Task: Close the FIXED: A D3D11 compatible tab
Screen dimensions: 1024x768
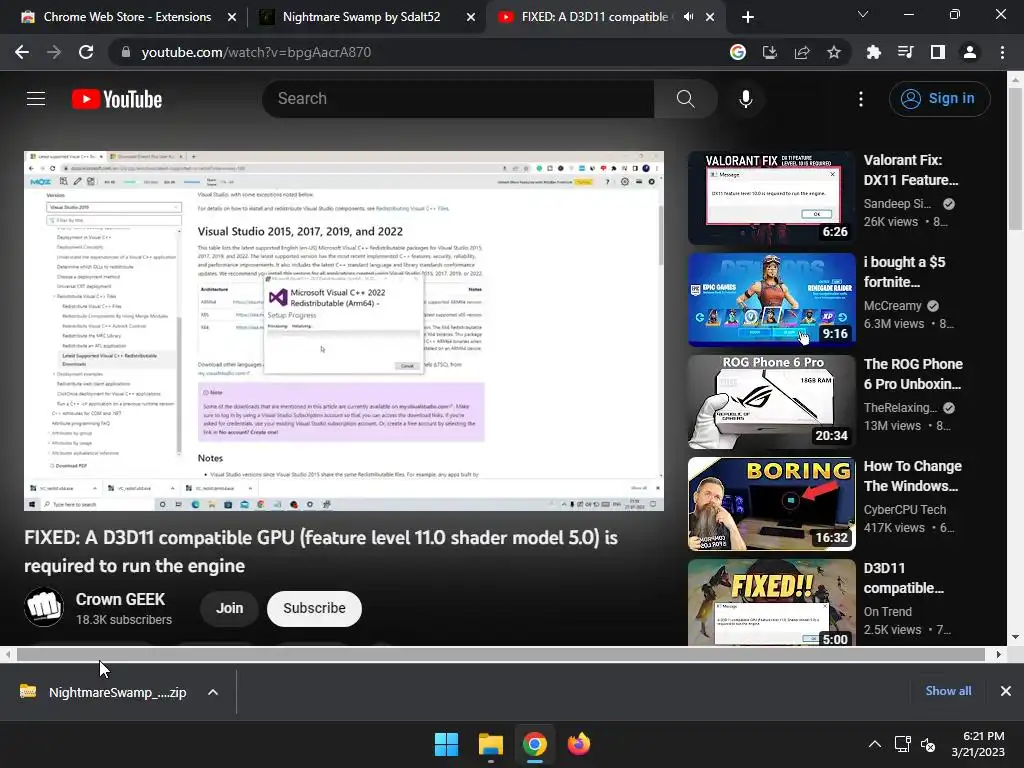Action: click(x=710, y=17)
